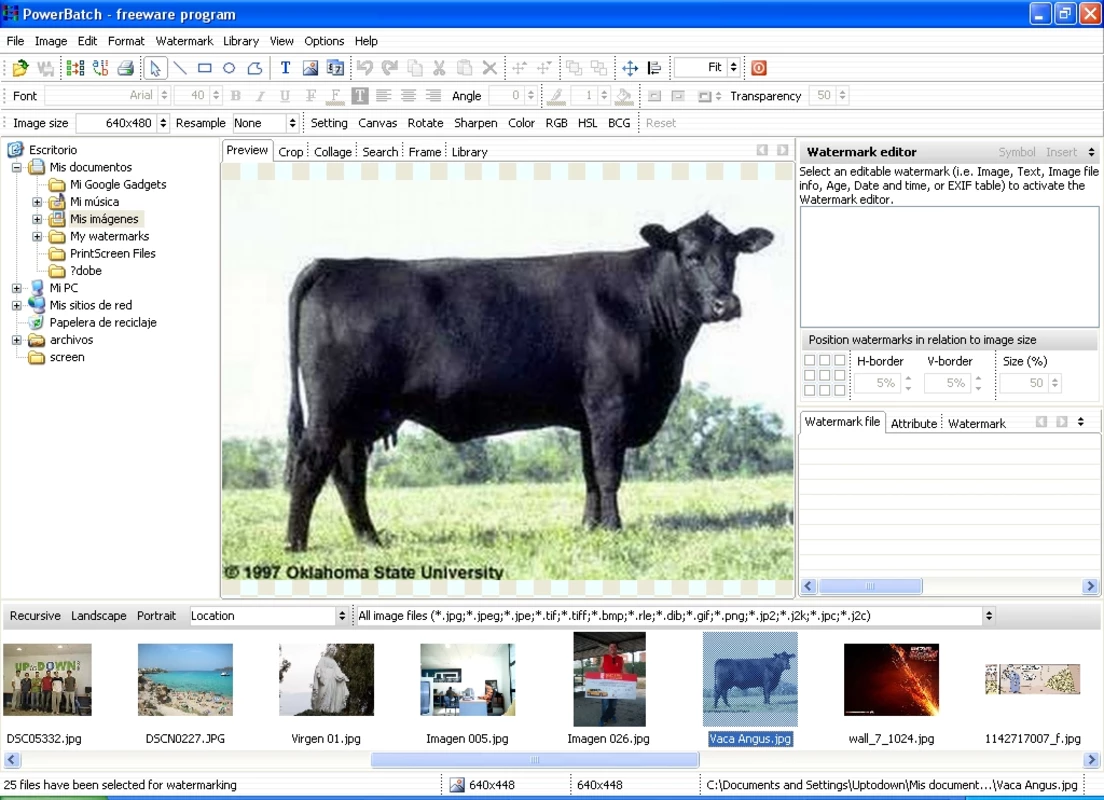
Task: Select the Line drawing tool
Action: (180, 68)
